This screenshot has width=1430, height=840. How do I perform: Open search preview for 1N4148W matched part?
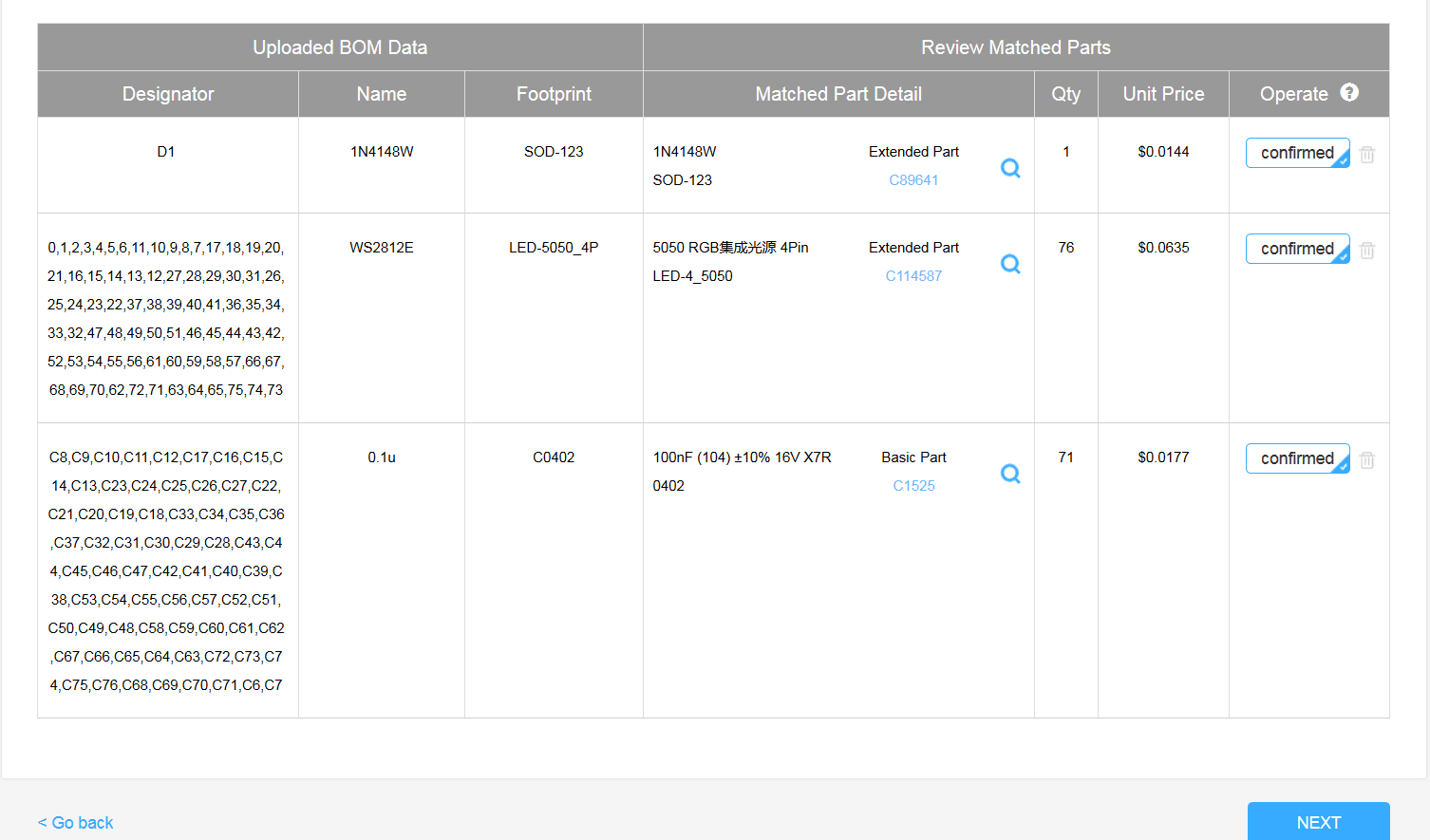click(x=1010, y=167)
